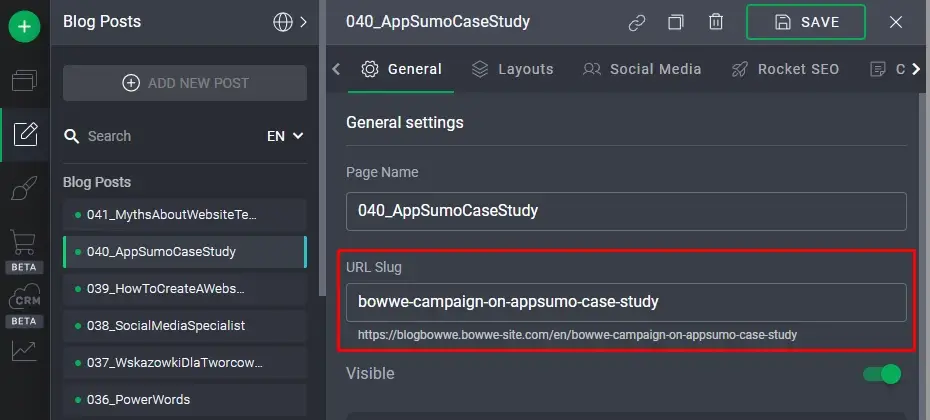Click the General settings heading
Viewport: 930px width, 420px height.
tap(405, 123)
